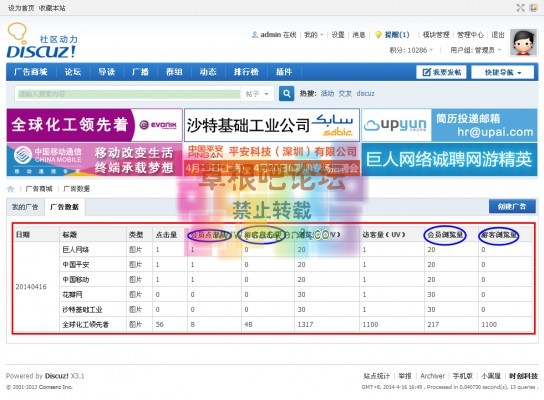Click the 全球化工领先者 row title
The image size is (544, 400).
coord(85,324)
